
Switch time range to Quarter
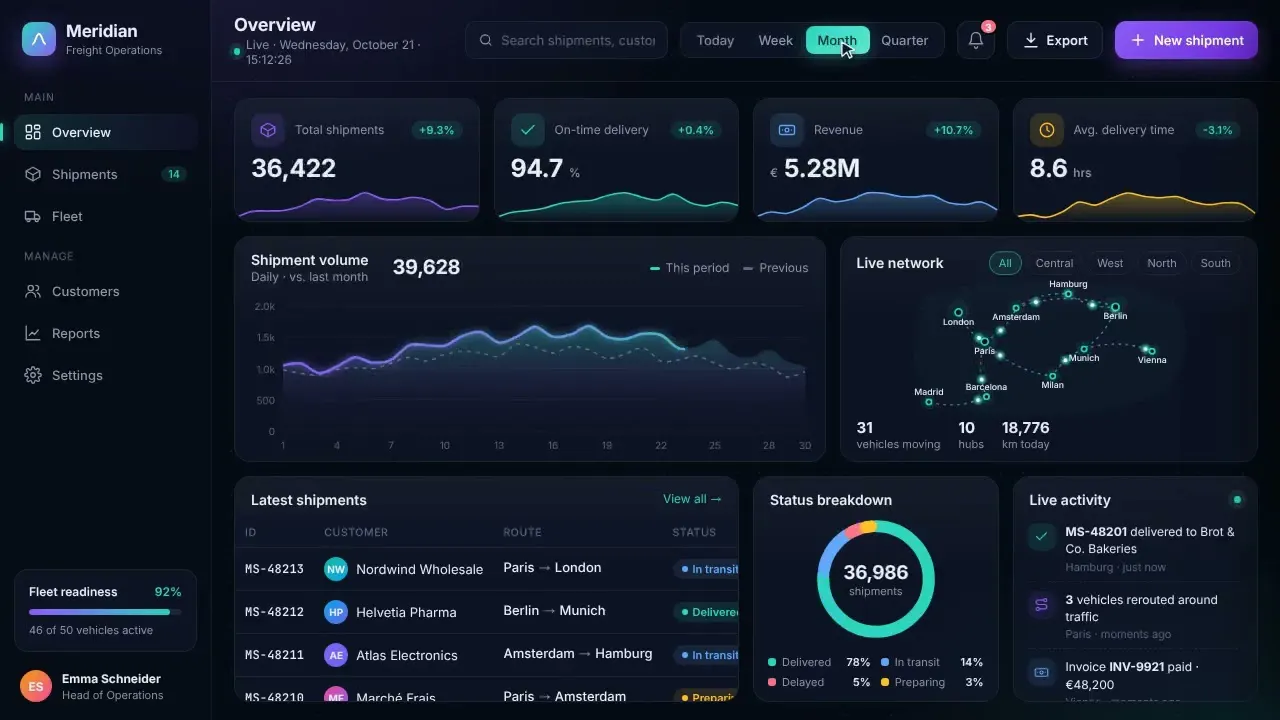tap(905, 40)
